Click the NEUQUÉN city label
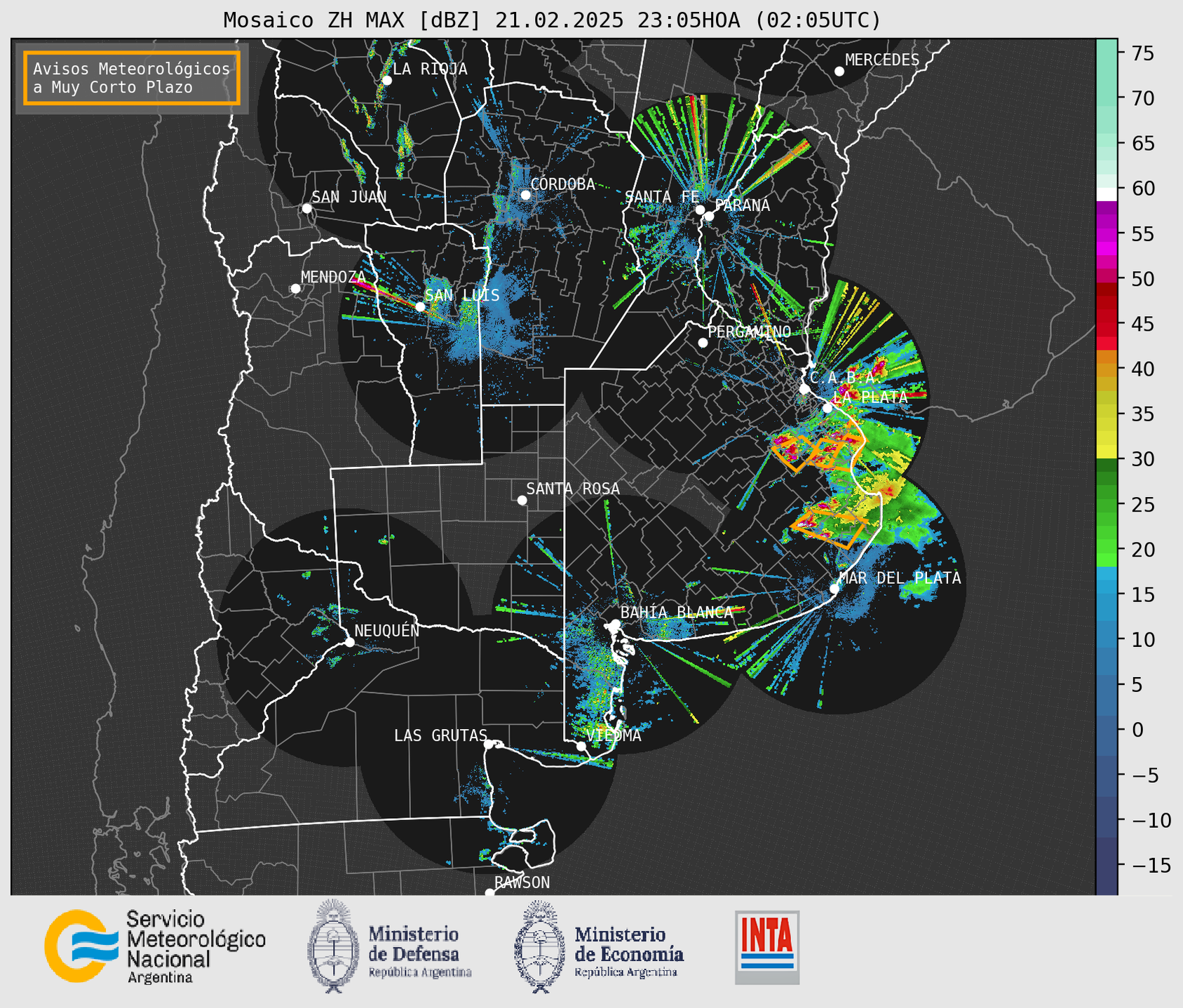The width and height of the screenshot is (1183, 1008). tap(386, 630)
